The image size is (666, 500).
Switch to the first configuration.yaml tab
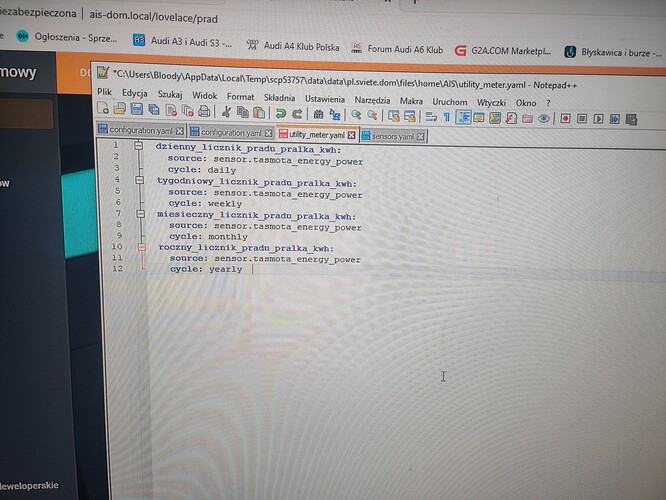click(141, 130)
